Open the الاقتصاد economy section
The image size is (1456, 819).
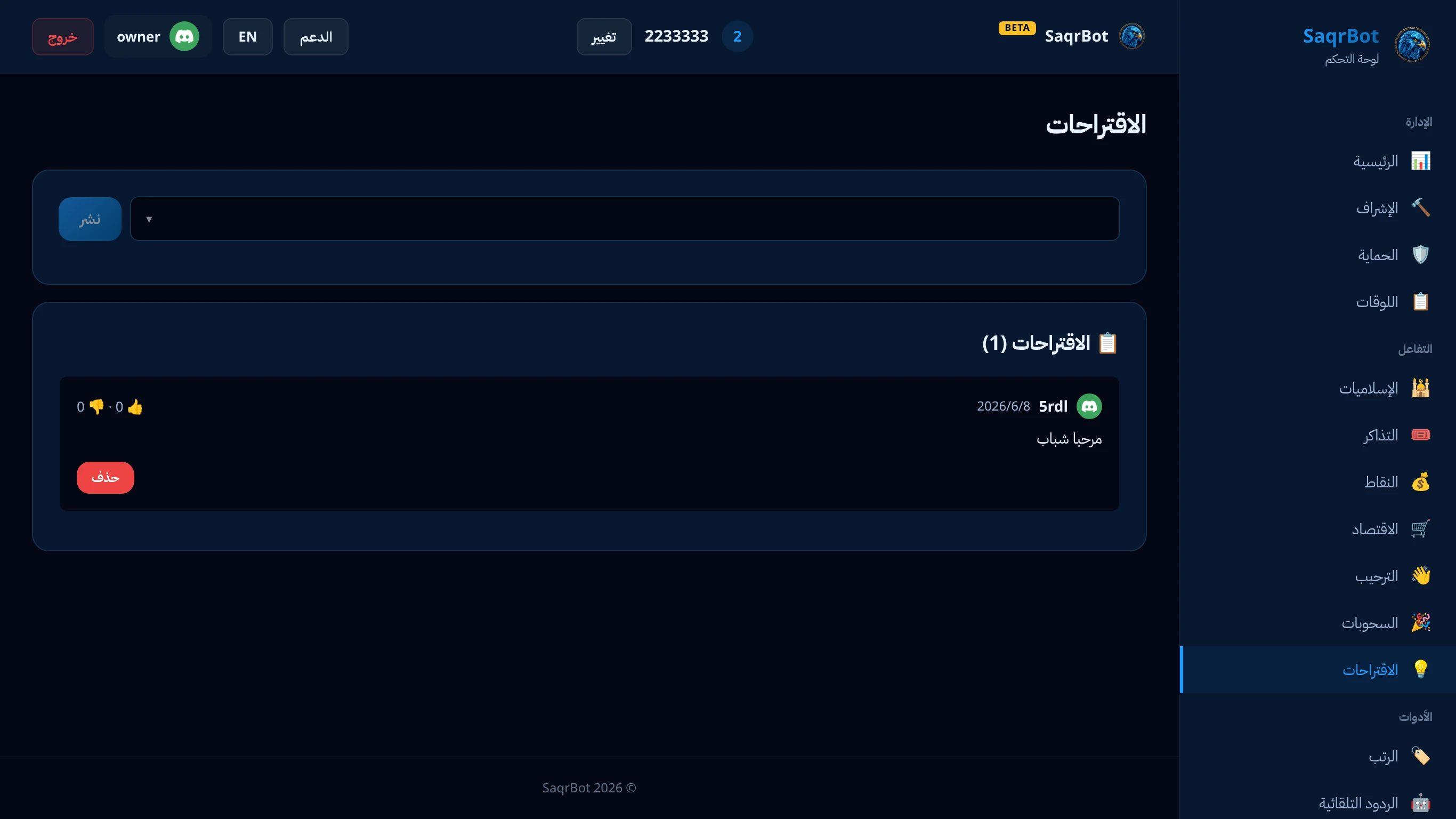click(x=1317, y=529)
